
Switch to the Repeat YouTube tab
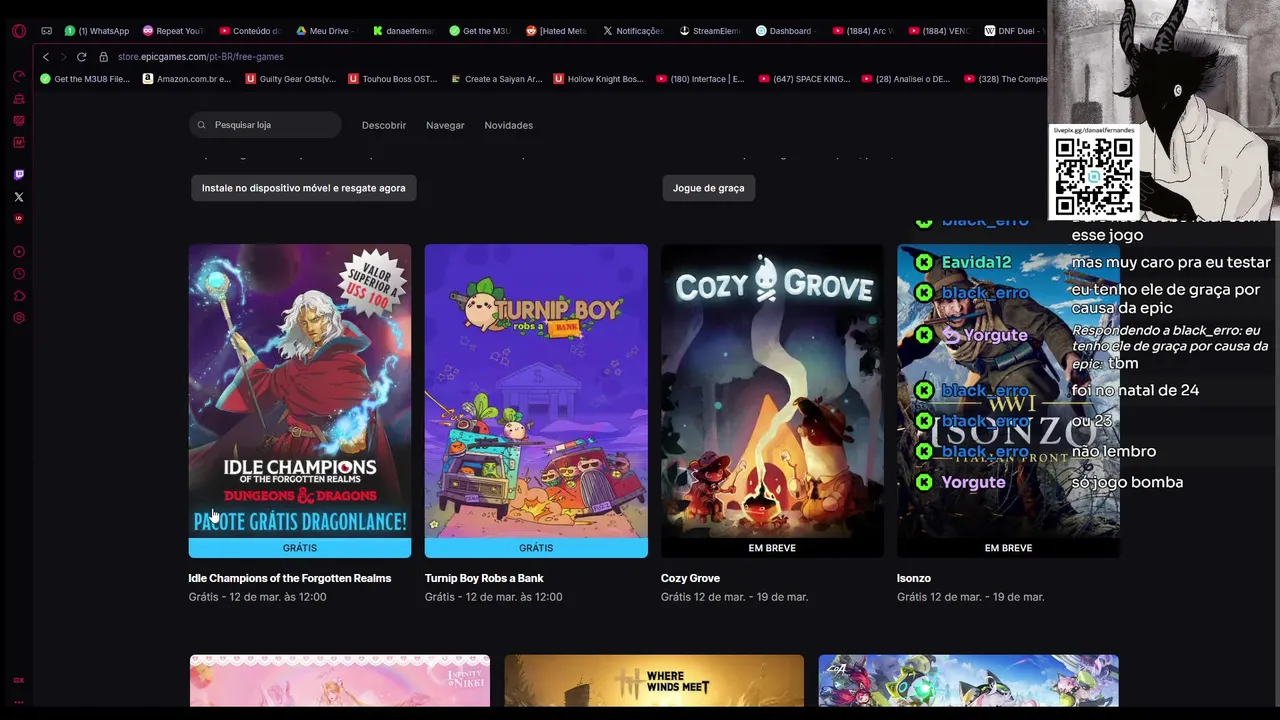[x=174, y=31]
